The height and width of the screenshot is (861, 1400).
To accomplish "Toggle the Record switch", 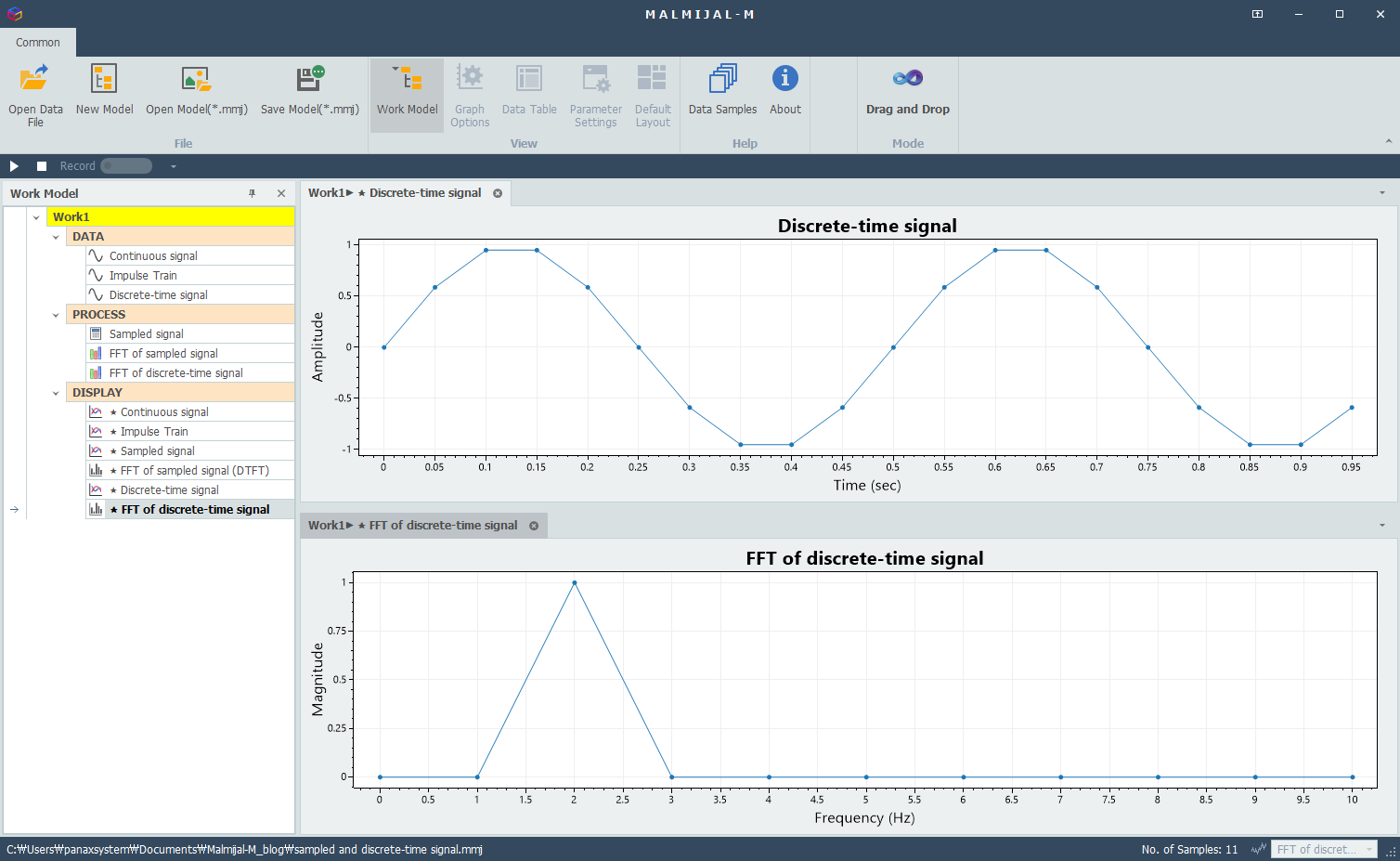I will [x=126, y=166].
